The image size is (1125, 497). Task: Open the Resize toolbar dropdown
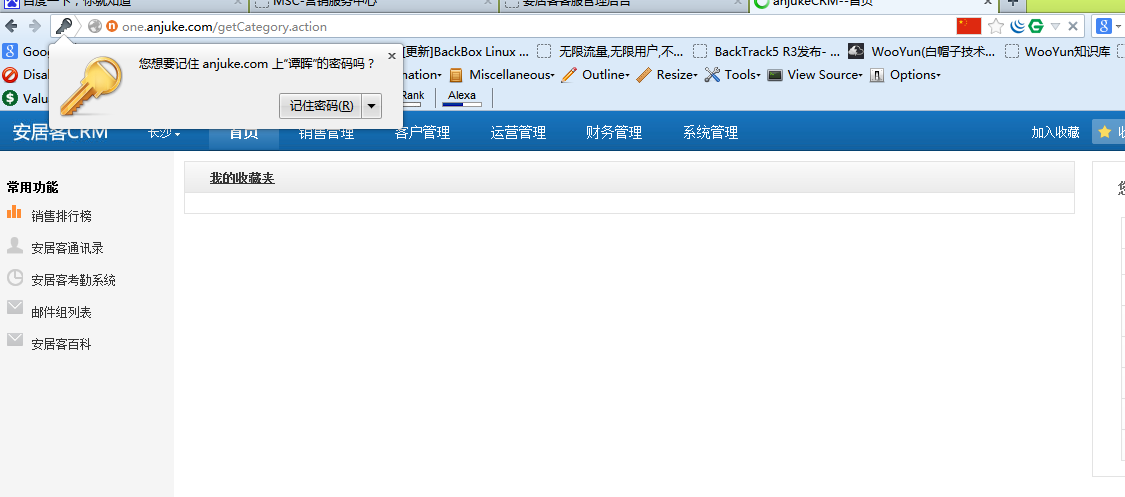point(667,75)
